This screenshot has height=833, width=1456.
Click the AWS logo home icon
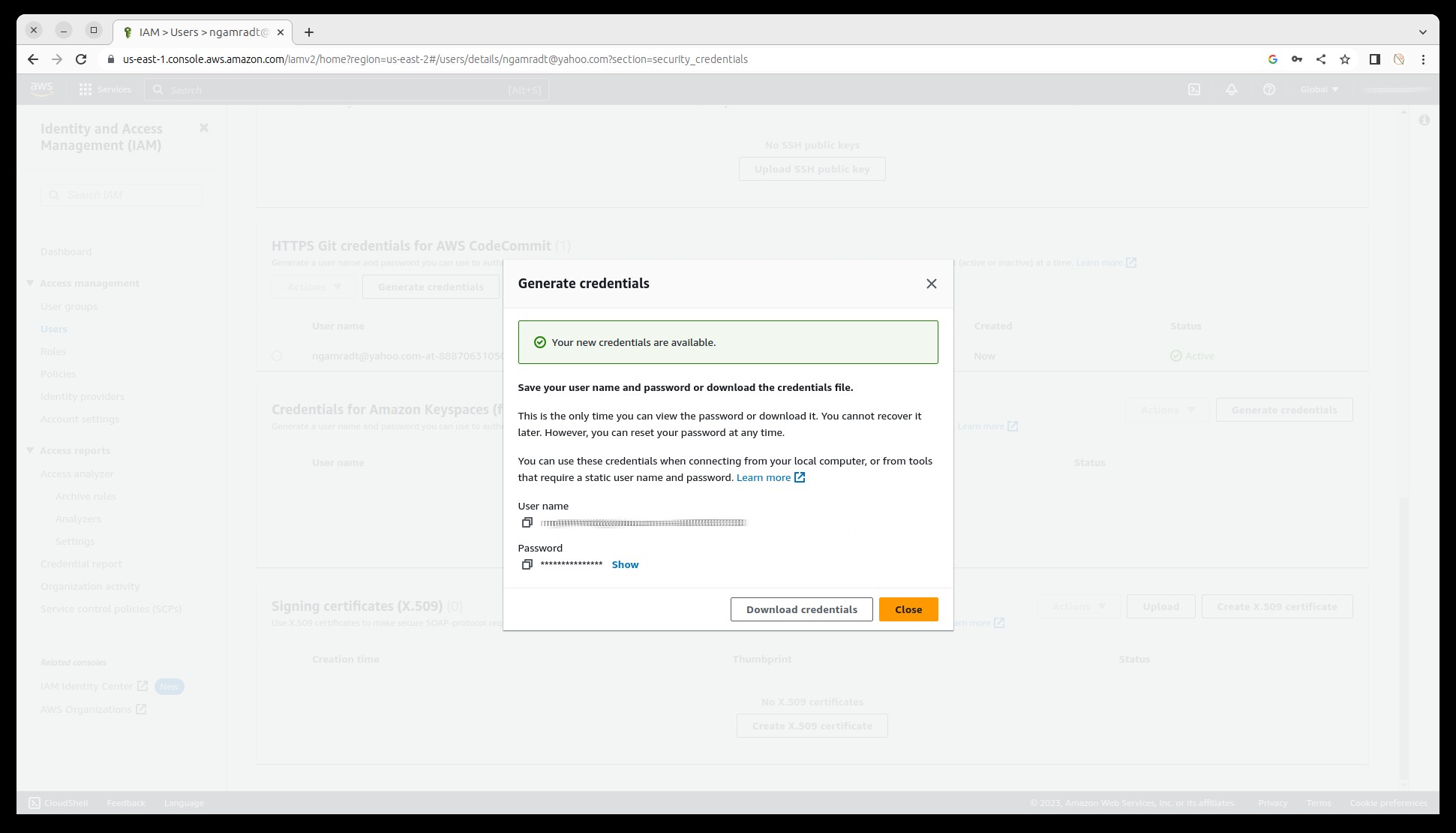[x=42, y=89]
